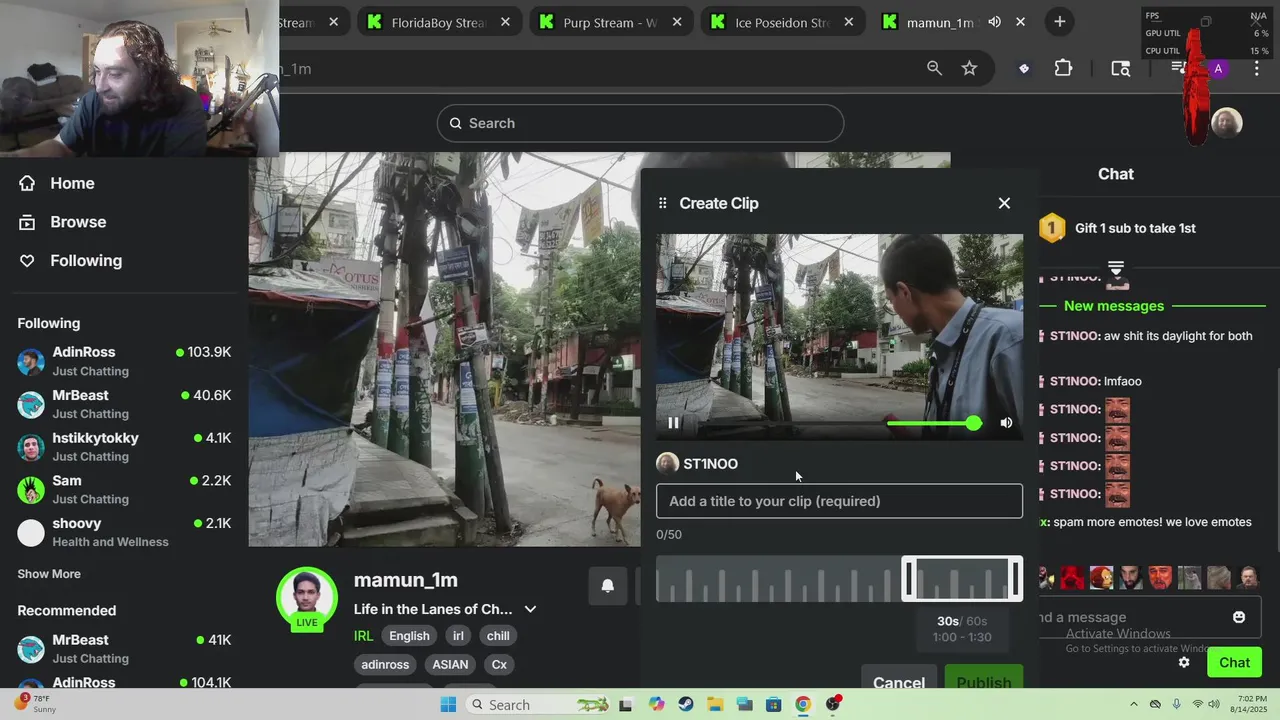Click the right trim handle of clip
This screenshot has width=1280, height=720.
[x=1015, y=579]
